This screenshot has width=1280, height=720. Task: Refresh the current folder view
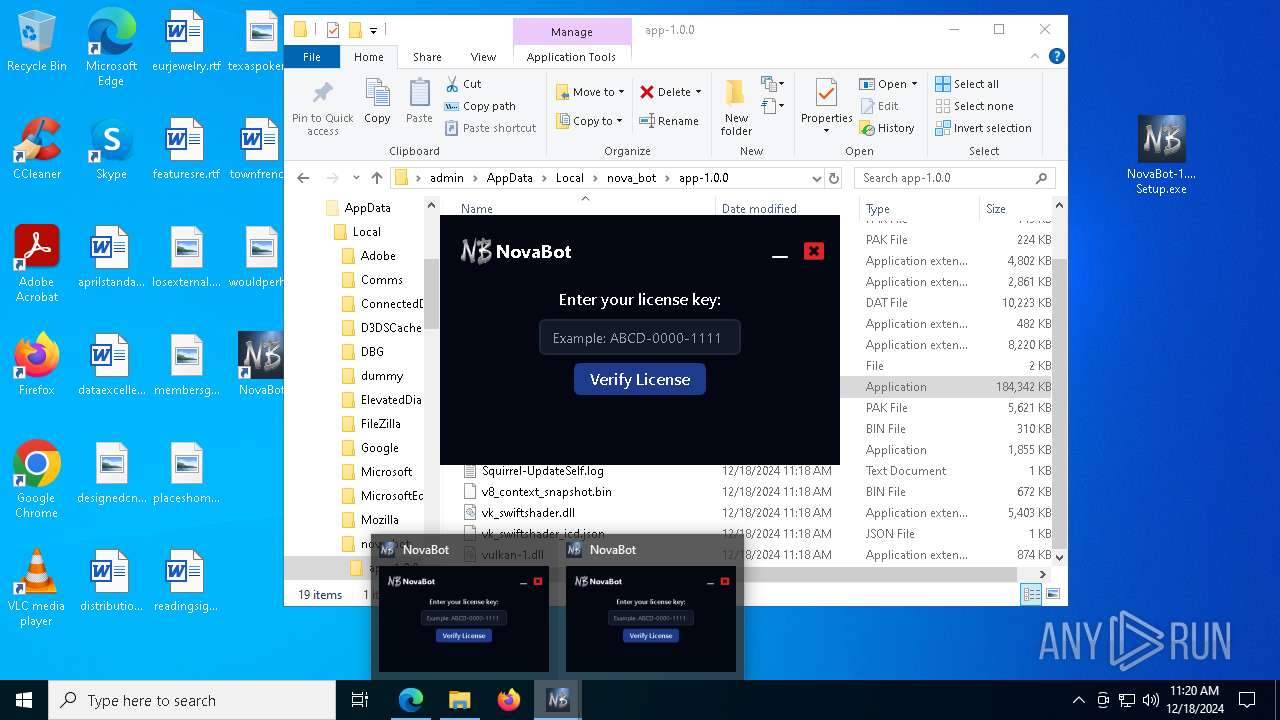[834, 178]
